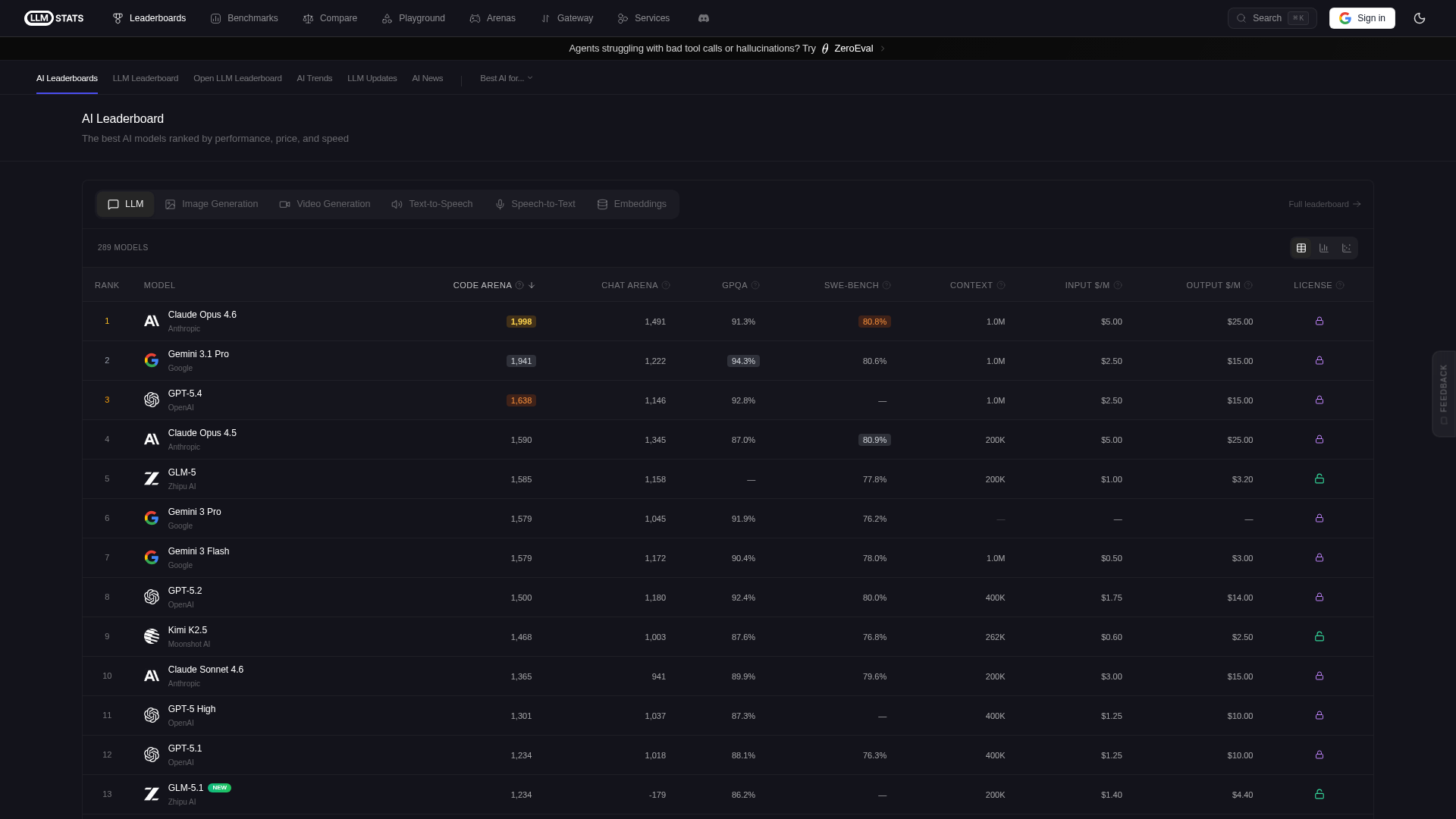1456x819 pixels.
Task: Click Code Arena info help icon
Action: pyautogui.click(x=519, y=285)
